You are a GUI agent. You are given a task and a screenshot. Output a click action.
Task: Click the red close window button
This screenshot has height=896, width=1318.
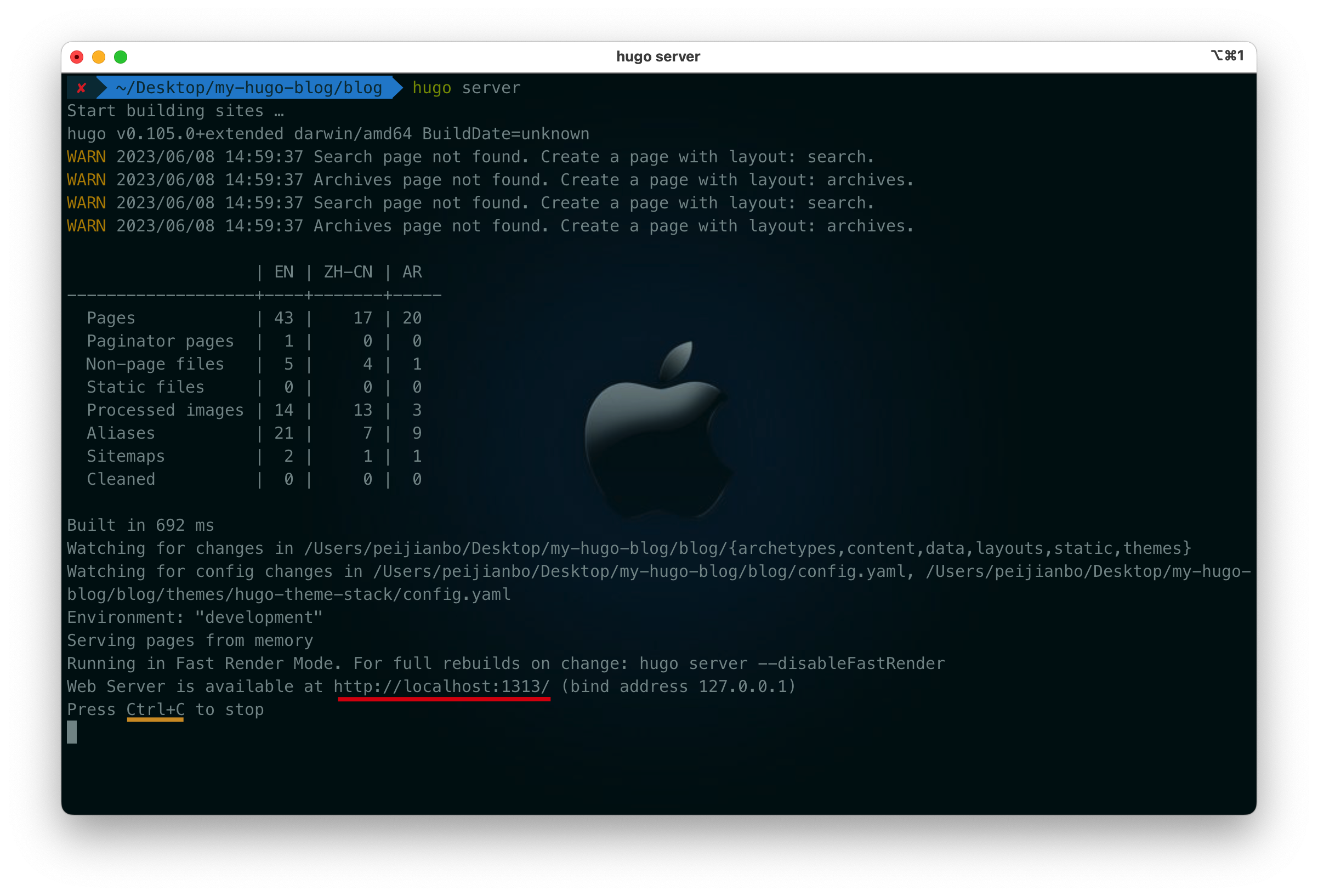click(77, 56)
